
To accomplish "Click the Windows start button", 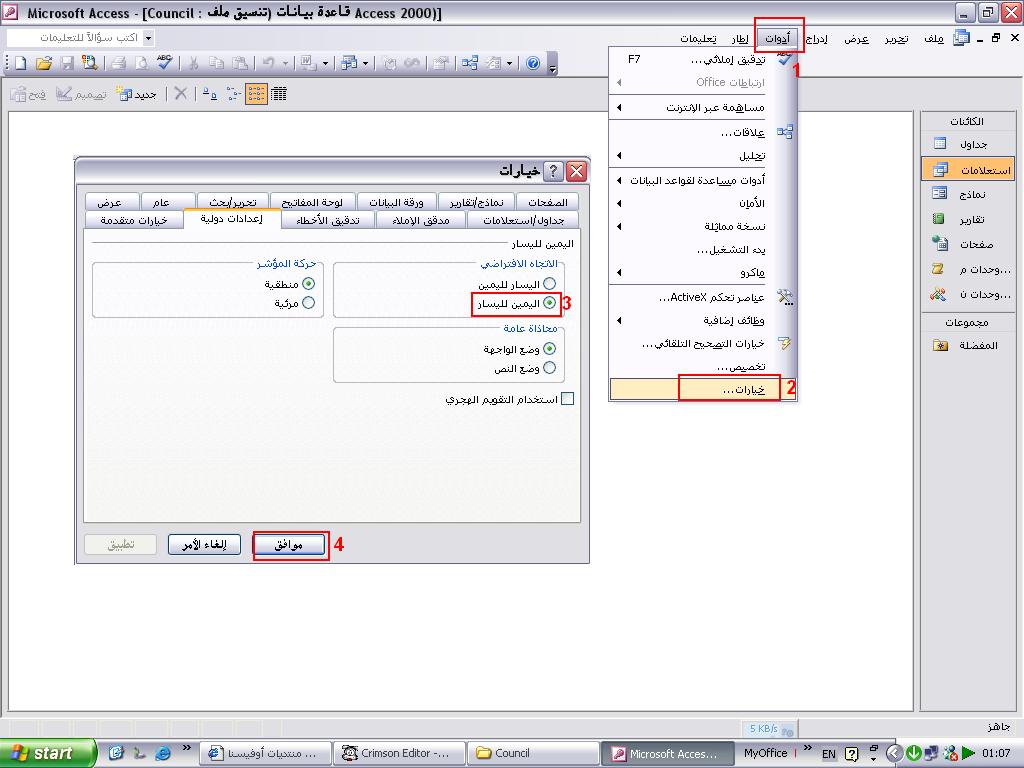I will click(47, 753).
